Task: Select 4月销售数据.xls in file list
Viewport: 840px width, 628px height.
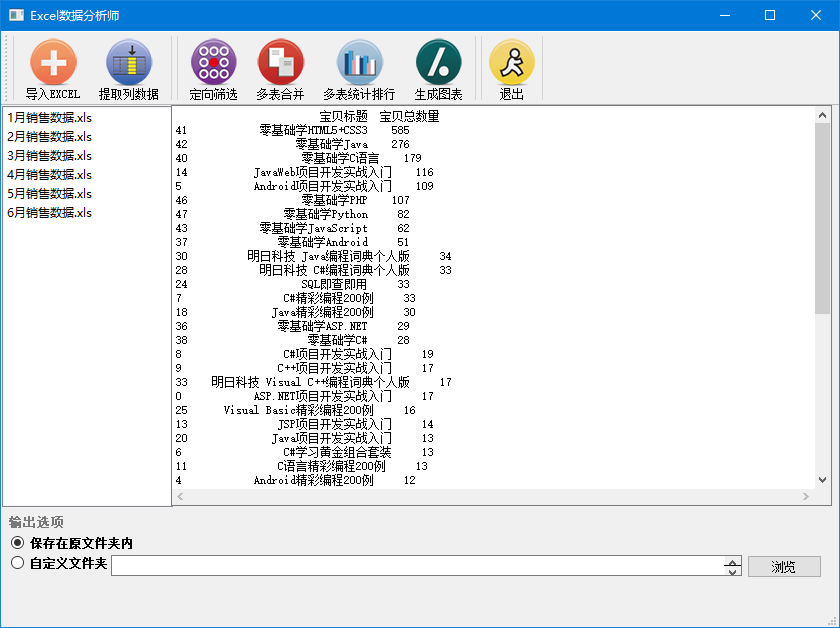Action: (x=49, y=175)
